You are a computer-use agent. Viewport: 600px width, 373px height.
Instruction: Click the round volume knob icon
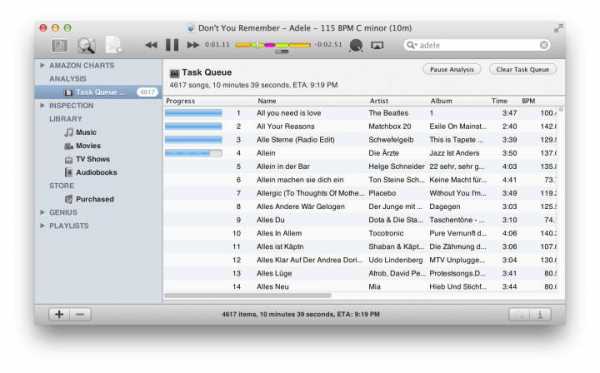356,45
